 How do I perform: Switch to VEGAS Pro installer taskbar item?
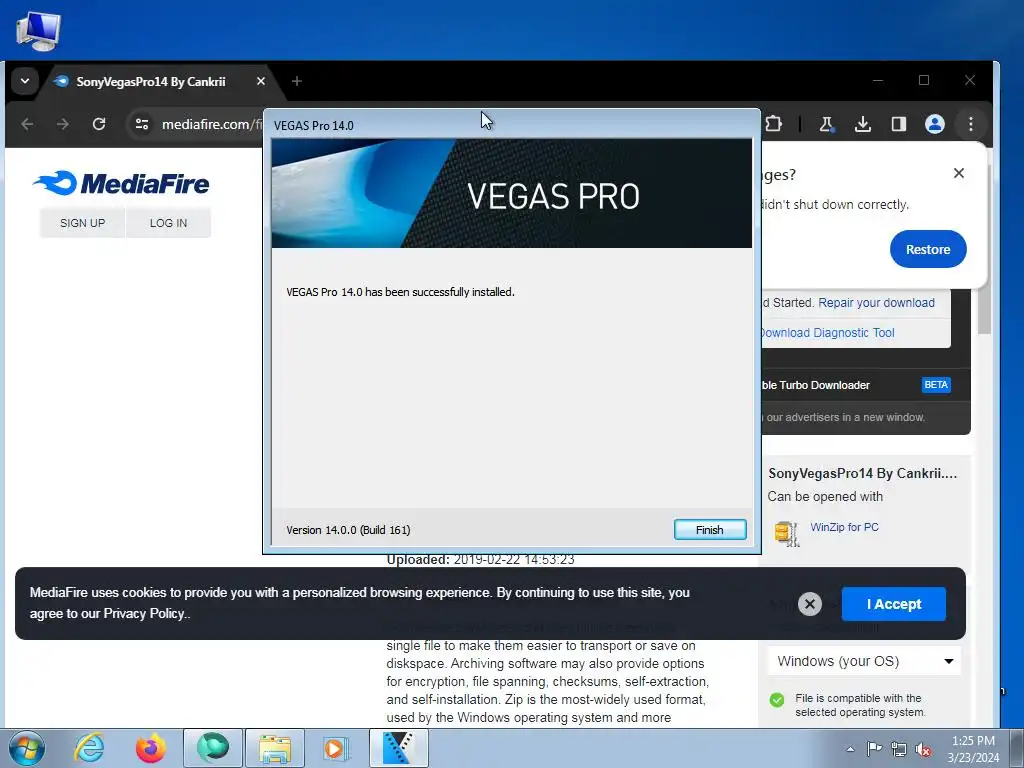[399, 748]
